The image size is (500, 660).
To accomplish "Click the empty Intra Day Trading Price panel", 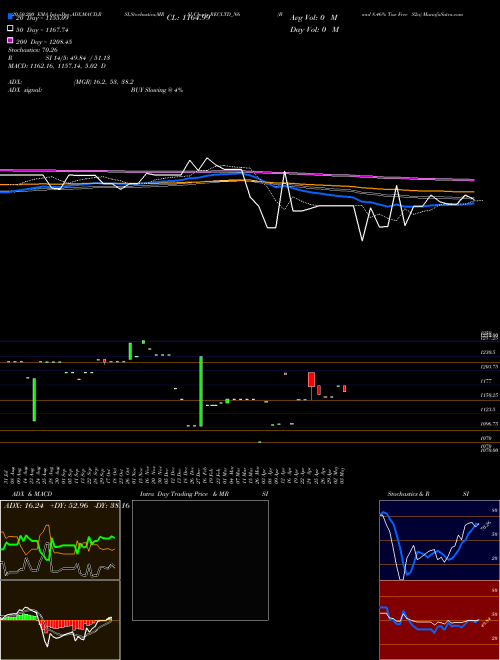I will click(x=200, y=560).
